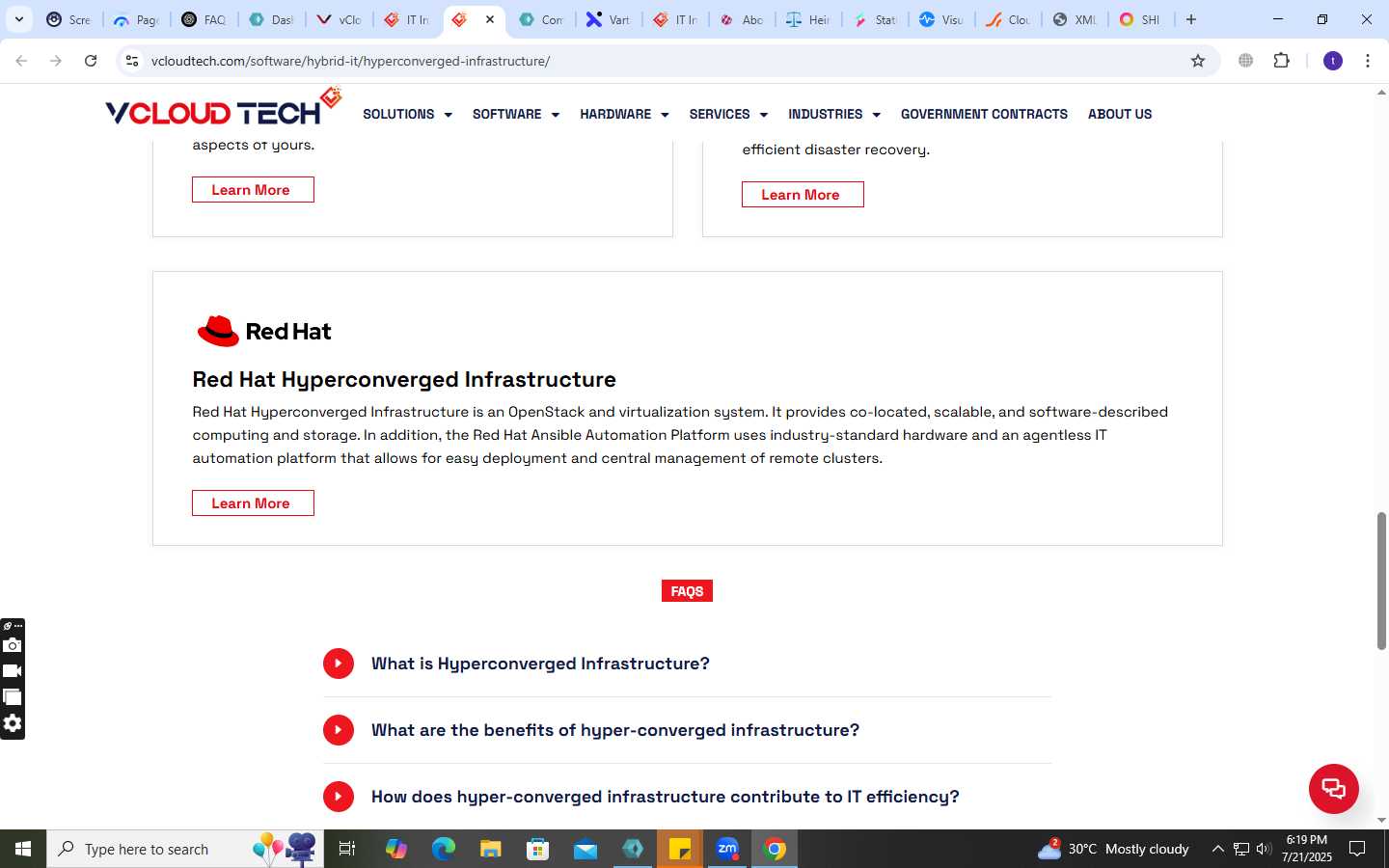Click the page vertical scrollbar thumb
Image resolution: width=1389 pixels, height=868 pixels.
pos(1381,581)
